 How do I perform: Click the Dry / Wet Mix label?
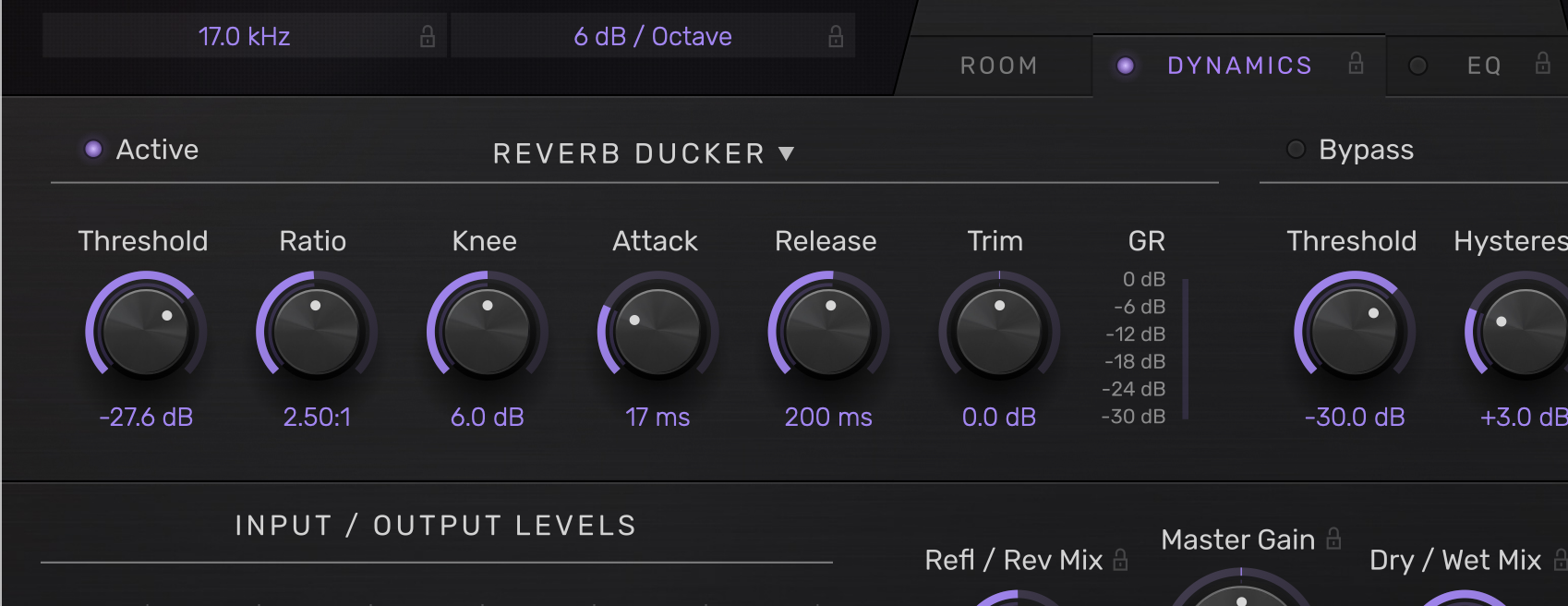coord(1455,560)
